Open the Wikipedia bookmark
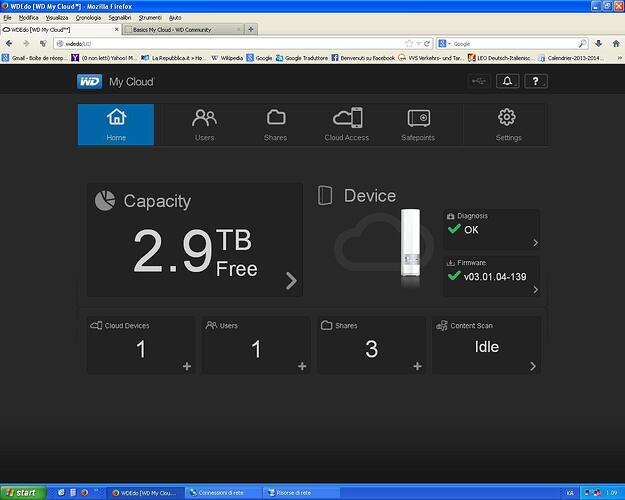Screen dimensions: 625x500 point(227,58)
